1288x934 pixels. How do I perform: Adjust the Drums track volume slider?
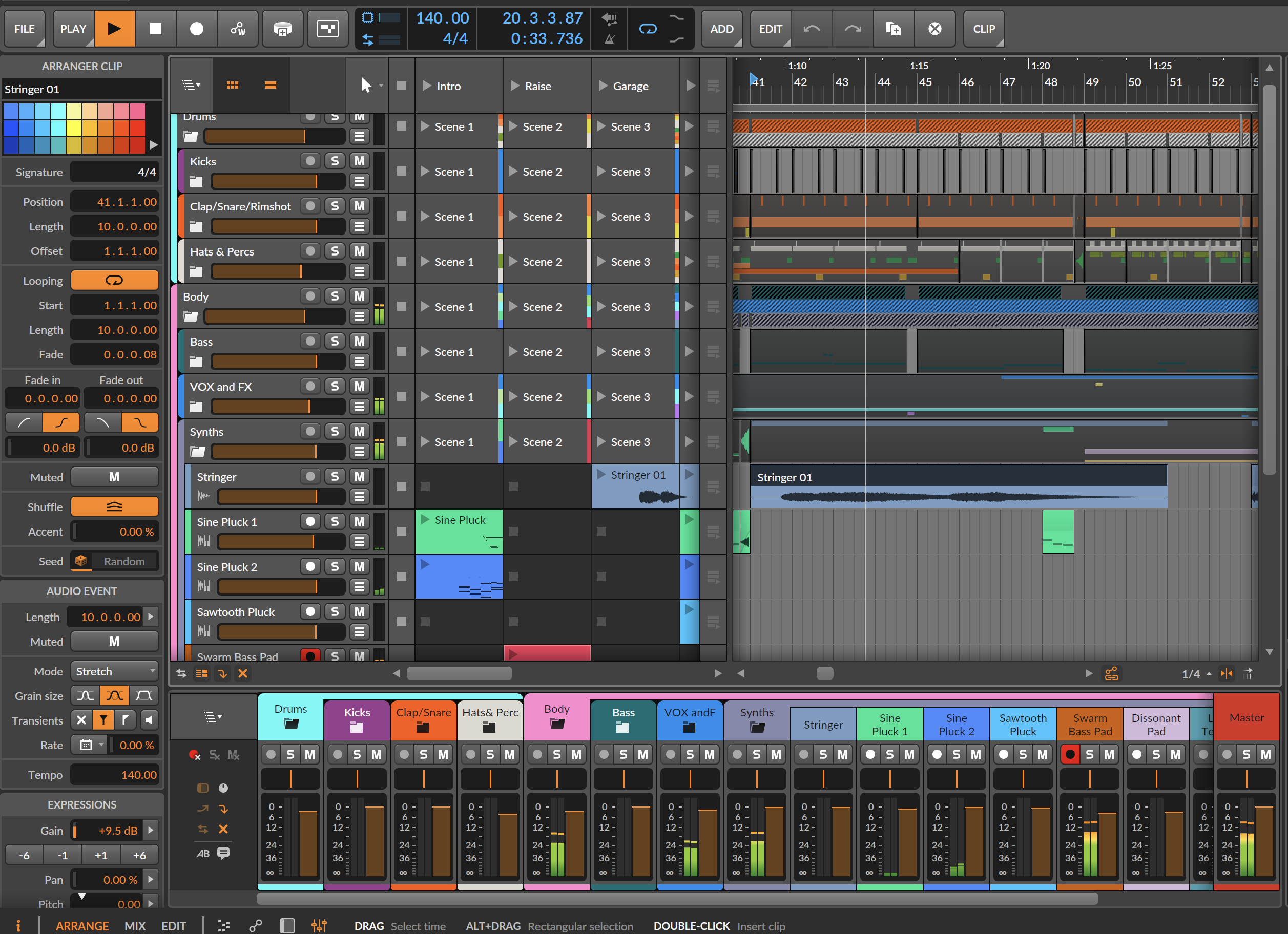274,136
